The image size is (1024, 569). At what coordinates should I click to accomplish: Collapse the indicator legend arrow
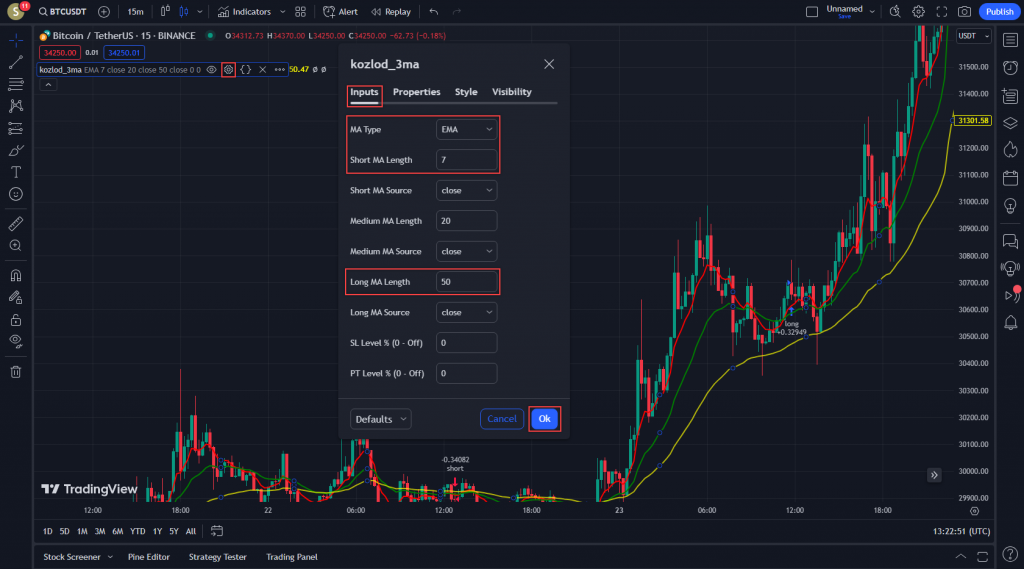(x=48, y=85)
